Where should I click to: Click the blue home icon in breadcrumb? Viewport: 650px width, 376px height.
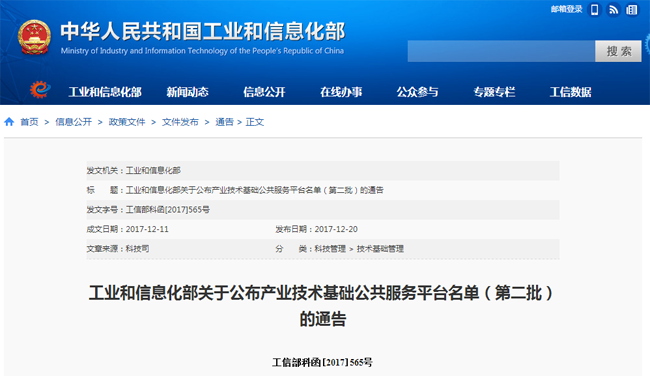tap(9, 122)
